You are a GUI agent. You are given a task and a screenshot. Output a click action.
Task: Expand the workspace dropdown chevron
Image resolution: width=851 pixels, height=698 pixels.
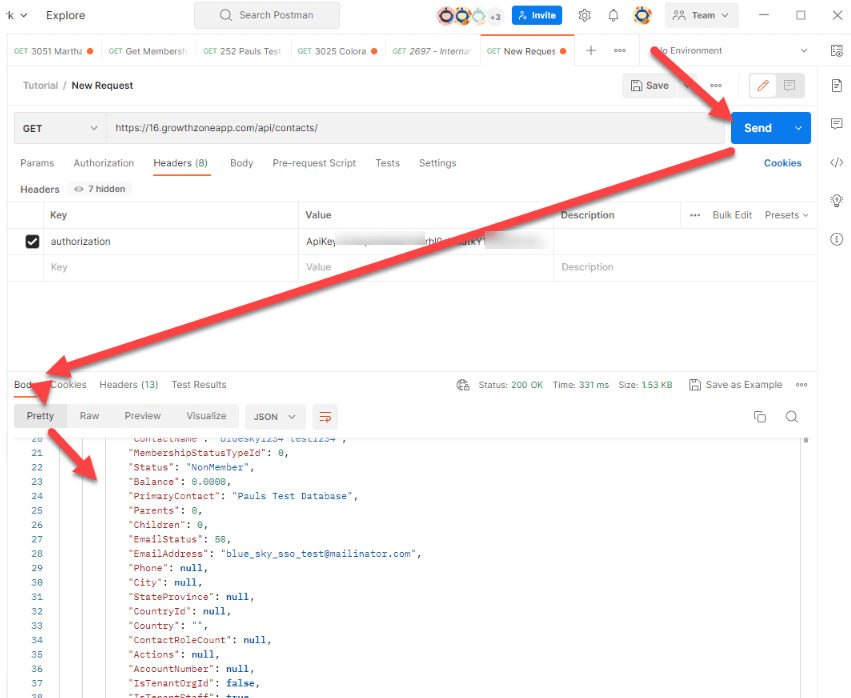(x=24, y=15)
